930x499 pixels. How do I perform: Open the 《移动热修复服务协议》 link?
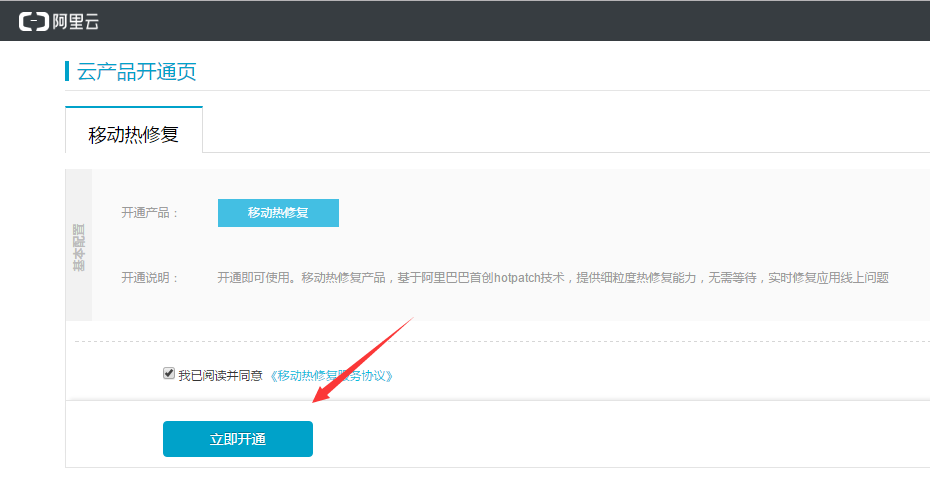pyautogui.click(x=331, y=376)
